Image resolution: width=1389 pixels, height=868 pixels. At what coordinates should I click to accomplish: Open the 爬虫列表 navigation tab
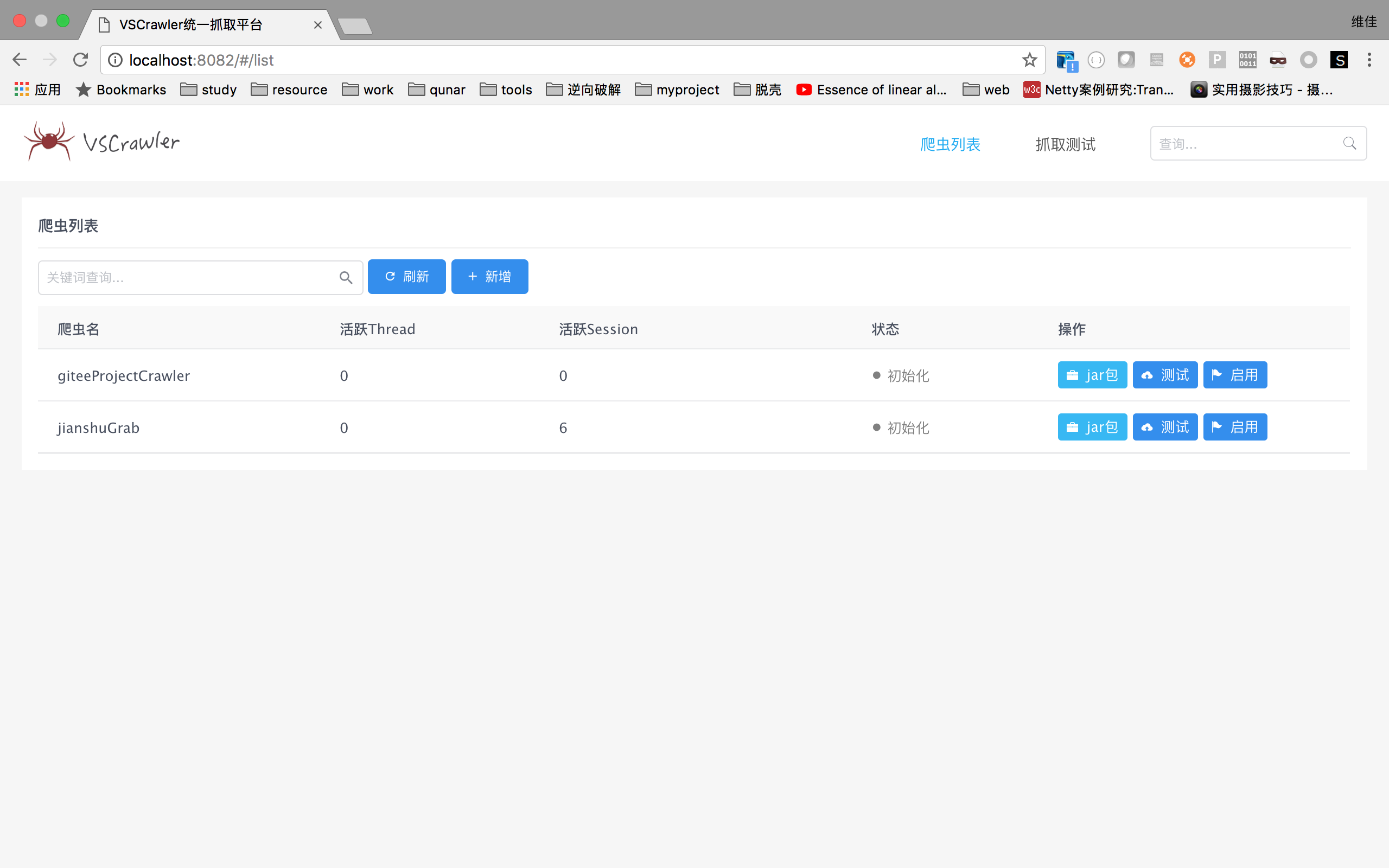[950, 144]
